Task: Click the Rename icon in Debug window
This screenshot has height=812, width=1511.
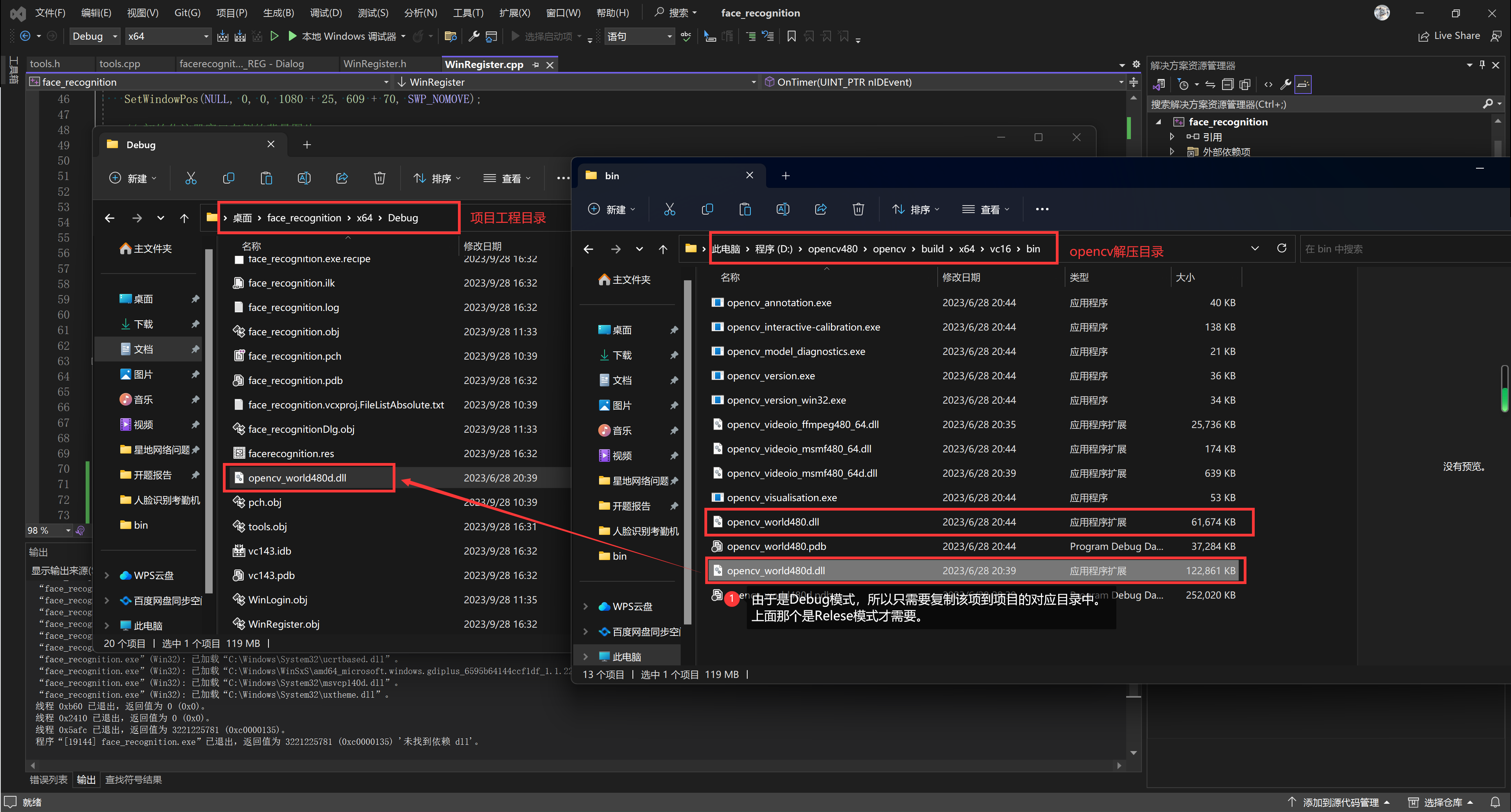Action: [304, 178]
